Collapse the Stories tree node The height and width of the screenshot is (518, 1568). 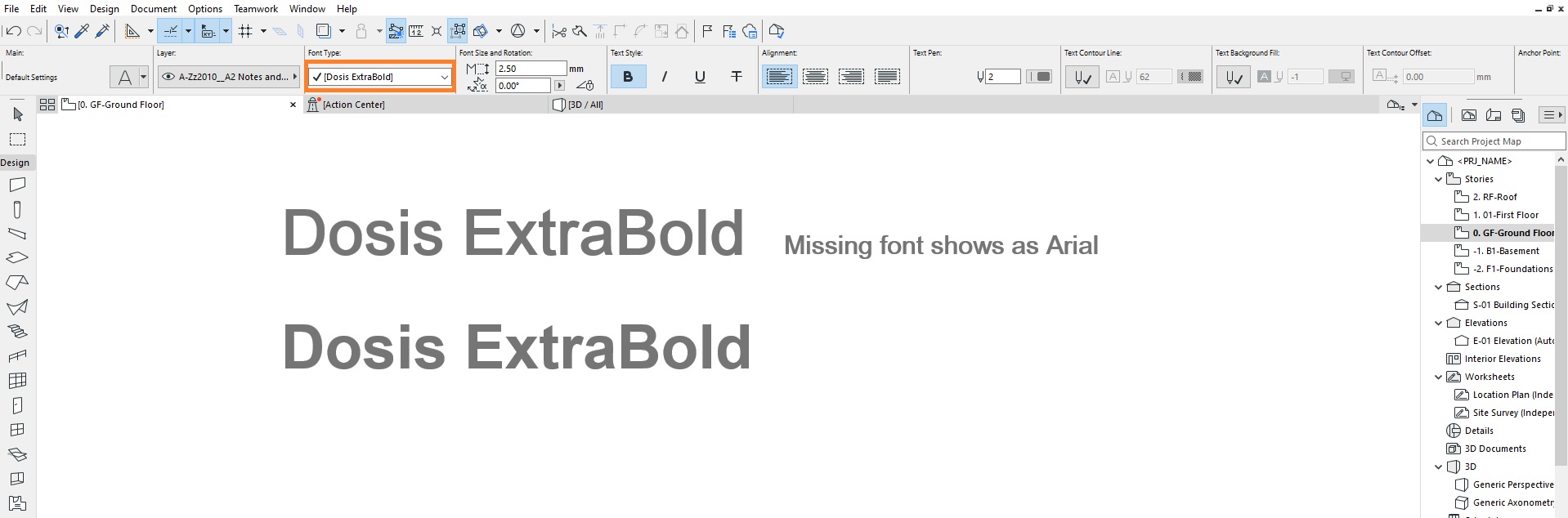pos(1439,179)
